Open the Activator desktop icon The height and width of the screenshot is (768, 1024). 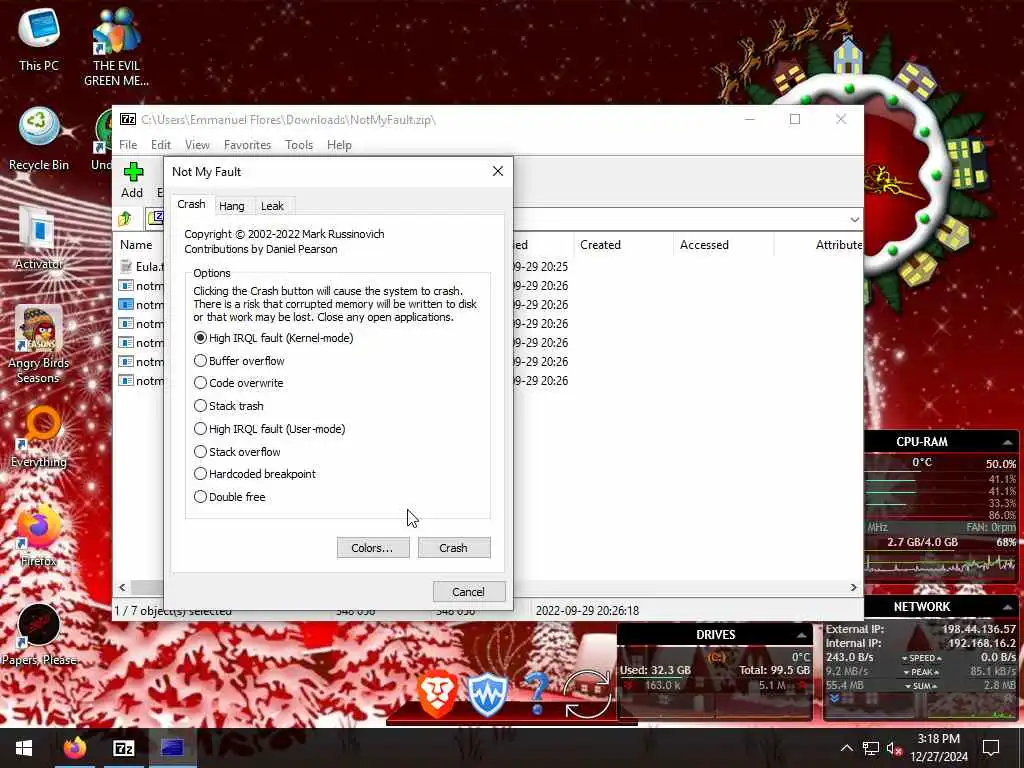coord(39,238)
